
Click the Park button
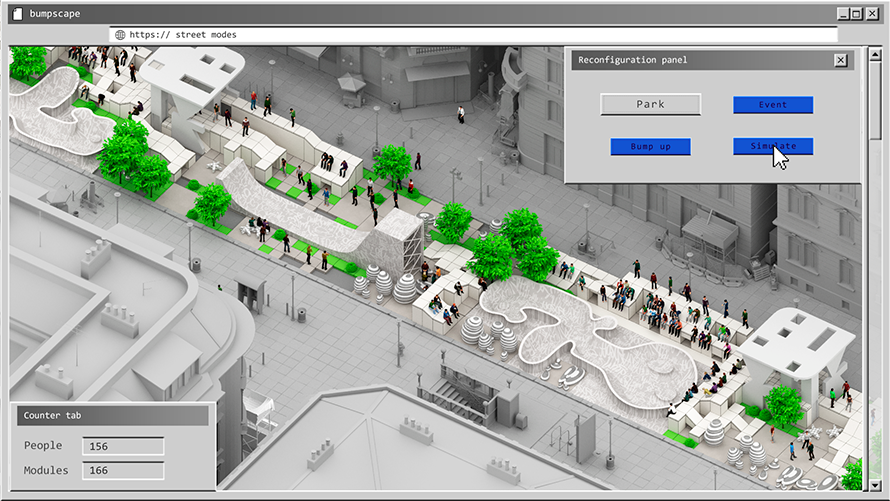(650, 104)
